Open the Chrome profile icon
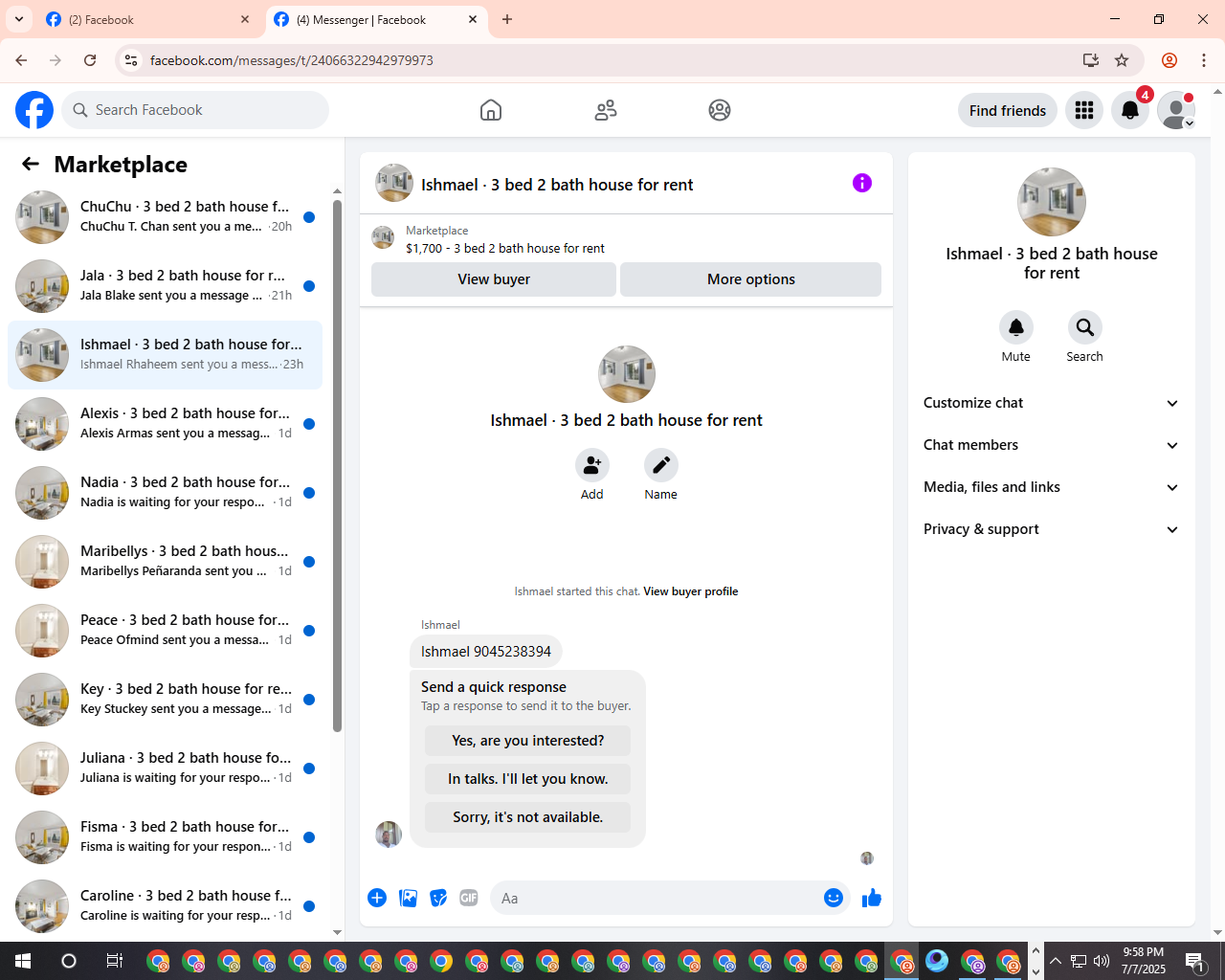This screenshot has height=980, width=1225. [x=1169, y=60]
